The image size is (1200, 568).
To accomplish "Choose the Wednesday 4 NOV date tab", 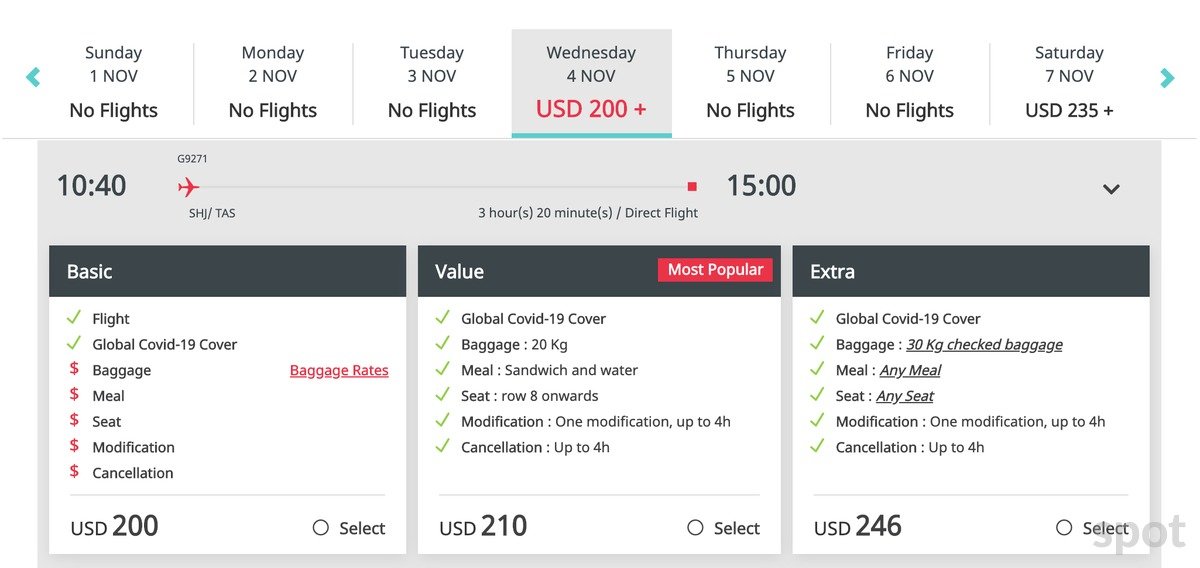I will point(591,82).
